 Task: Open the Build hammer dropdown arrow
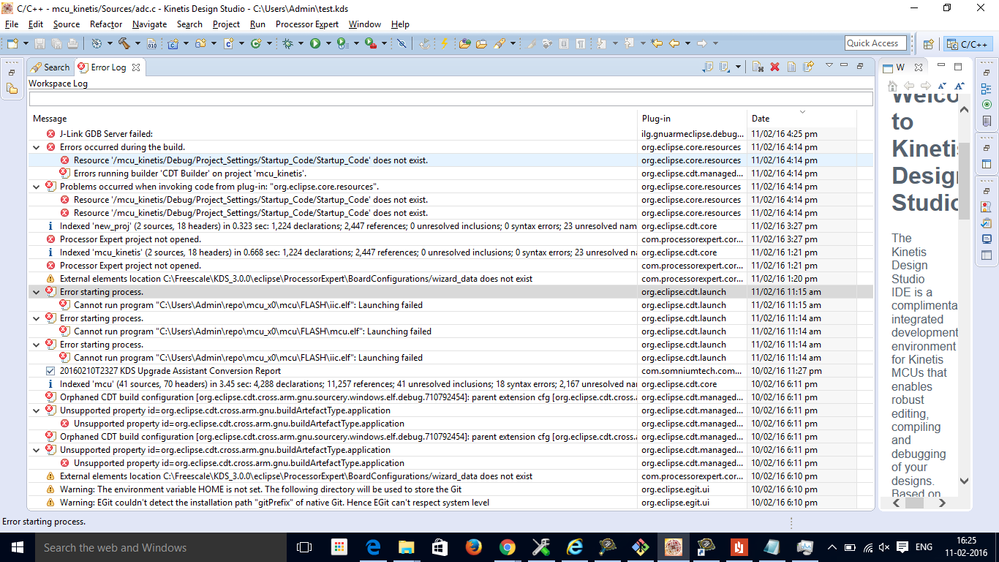coord(138,43)
